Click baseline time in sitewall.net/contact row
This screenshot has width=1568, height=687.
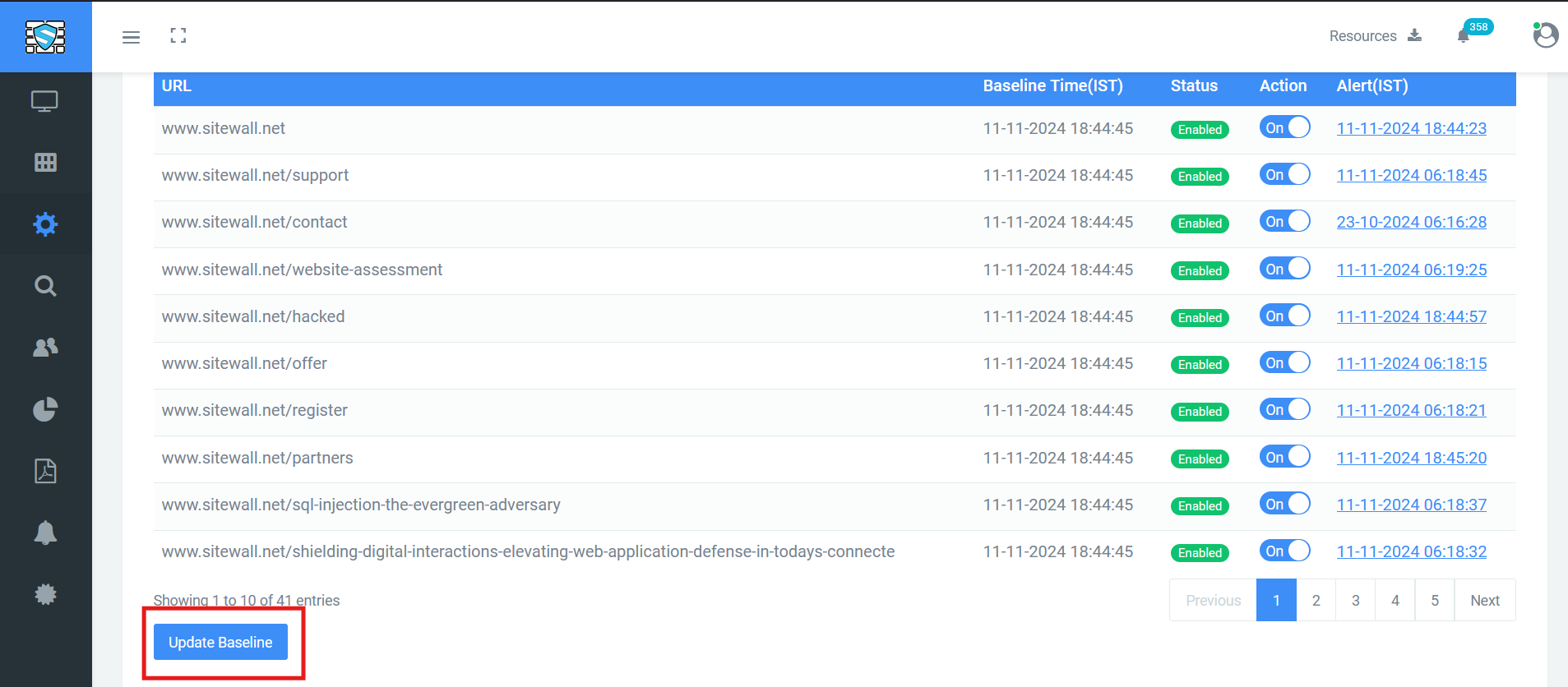click(1058, 222)
